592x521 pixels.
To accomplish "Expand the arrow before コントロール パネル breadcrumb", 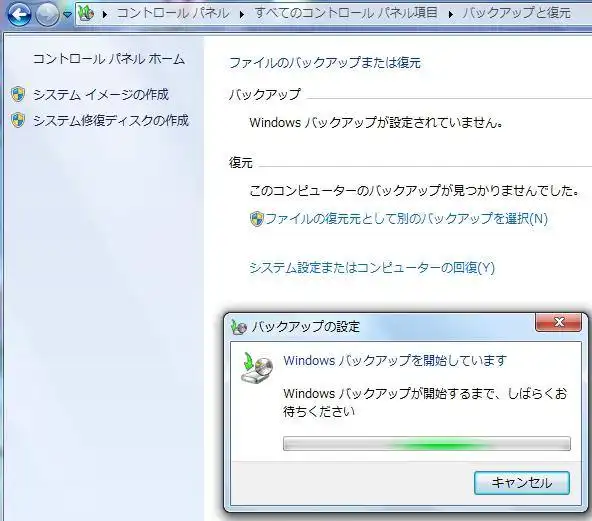I will pyautogui.click(x=105, y=14).
